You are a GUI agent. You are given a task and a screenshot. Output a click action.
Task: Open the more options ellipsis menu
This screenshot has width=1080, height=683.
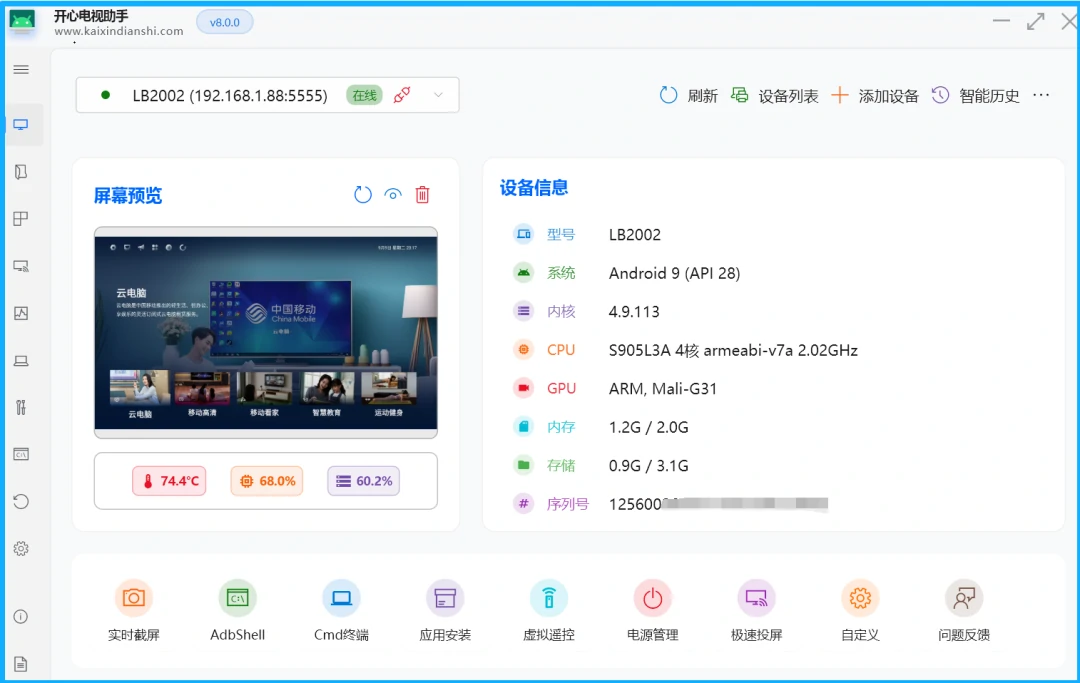[1041, 96]
